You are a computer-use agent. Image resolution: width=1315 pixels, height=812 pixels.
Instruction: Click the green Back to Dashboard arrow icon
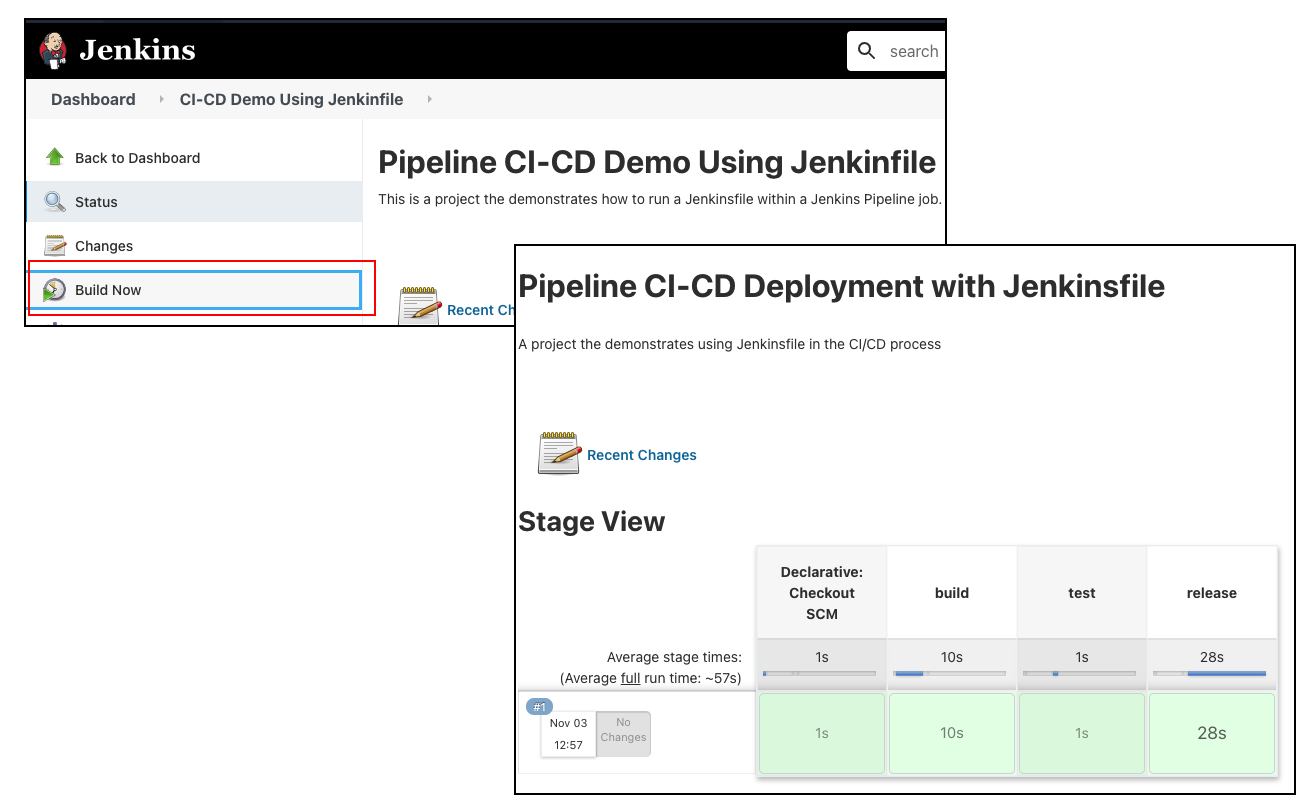point(55,158)
